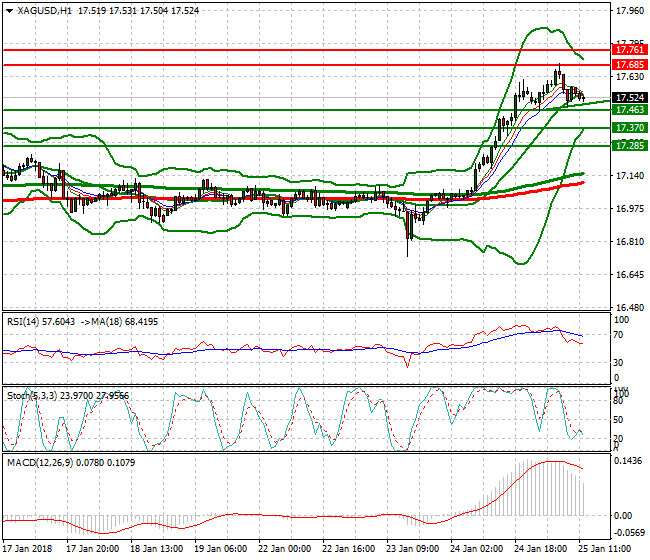
Task: Select the green 17.463 price tag
Action: [x=630, y=110]
